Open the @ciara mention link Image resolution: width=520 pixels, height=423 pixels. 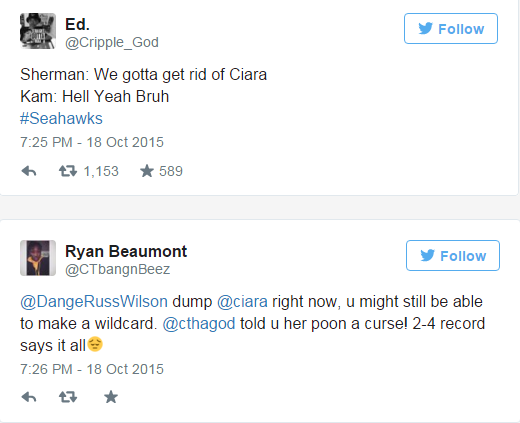[242, 302]
